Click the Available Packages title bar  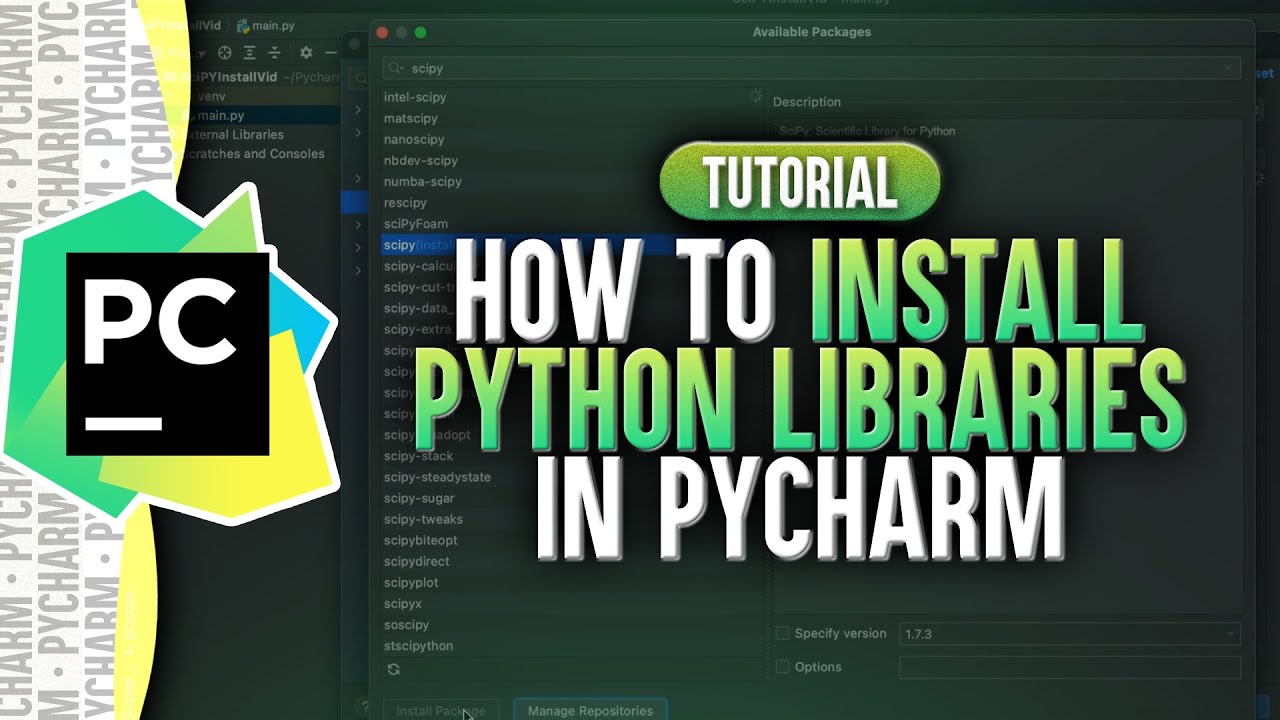click(811, 32)
